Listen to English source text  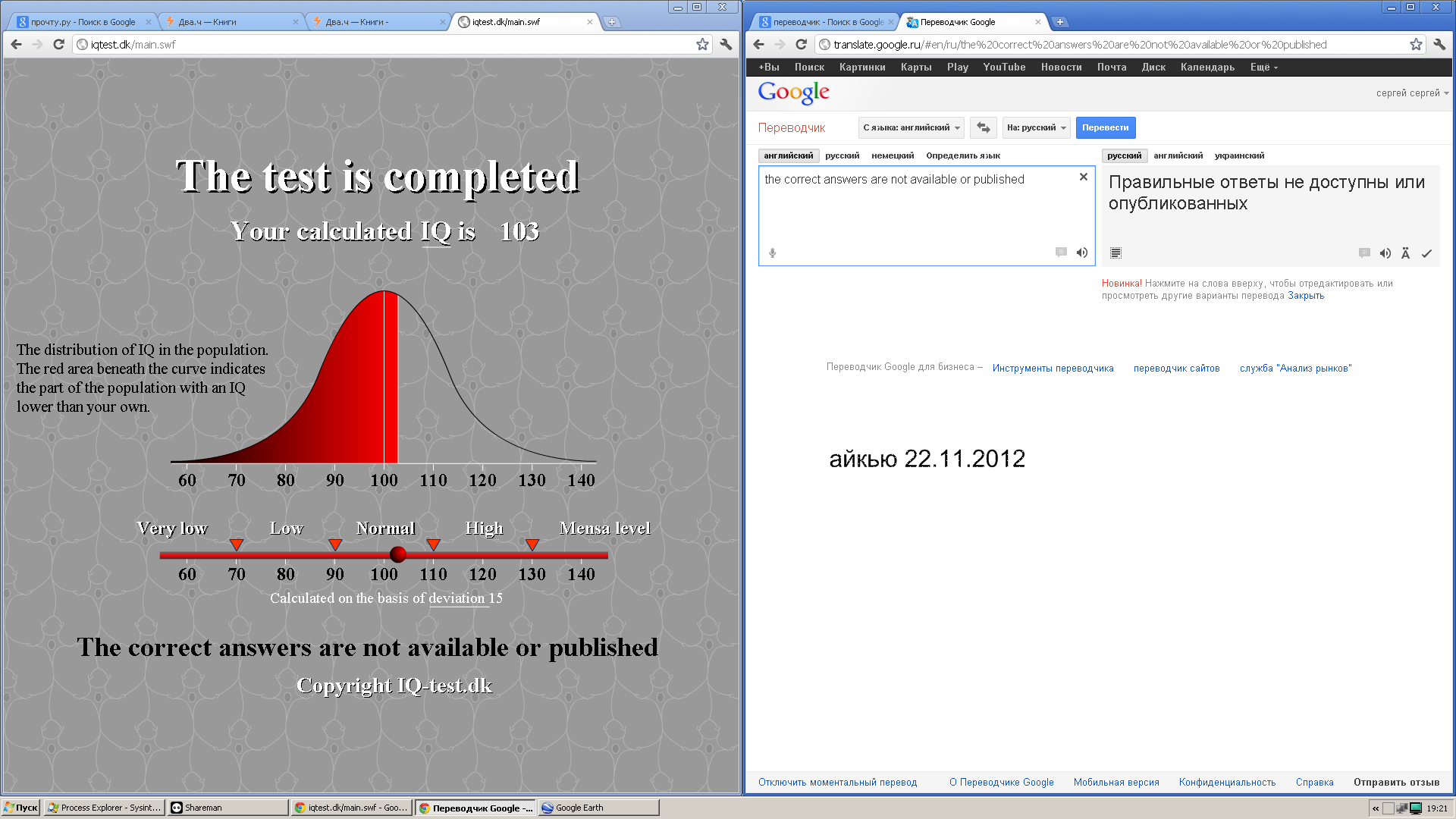1082,253
